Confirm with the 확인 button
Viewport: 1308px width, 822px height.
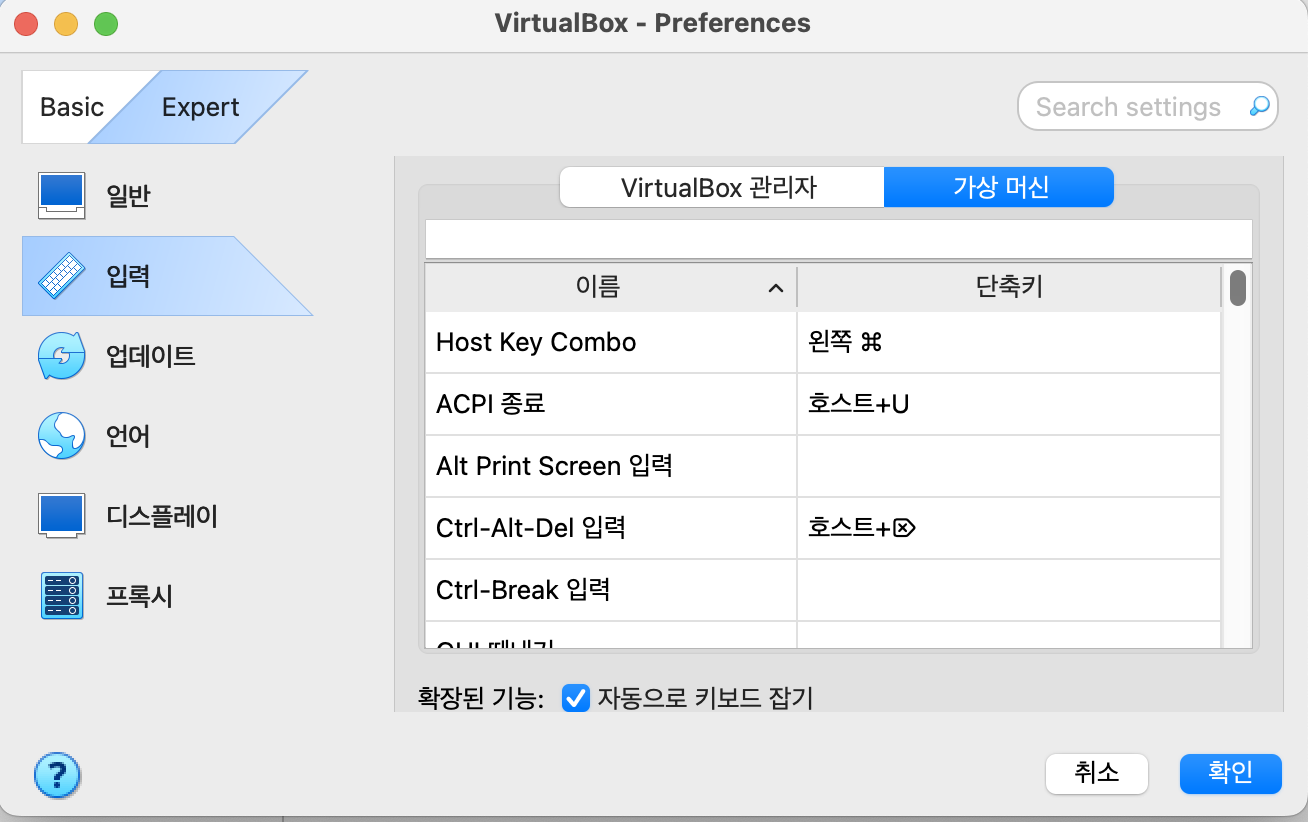coord(1231,773)
